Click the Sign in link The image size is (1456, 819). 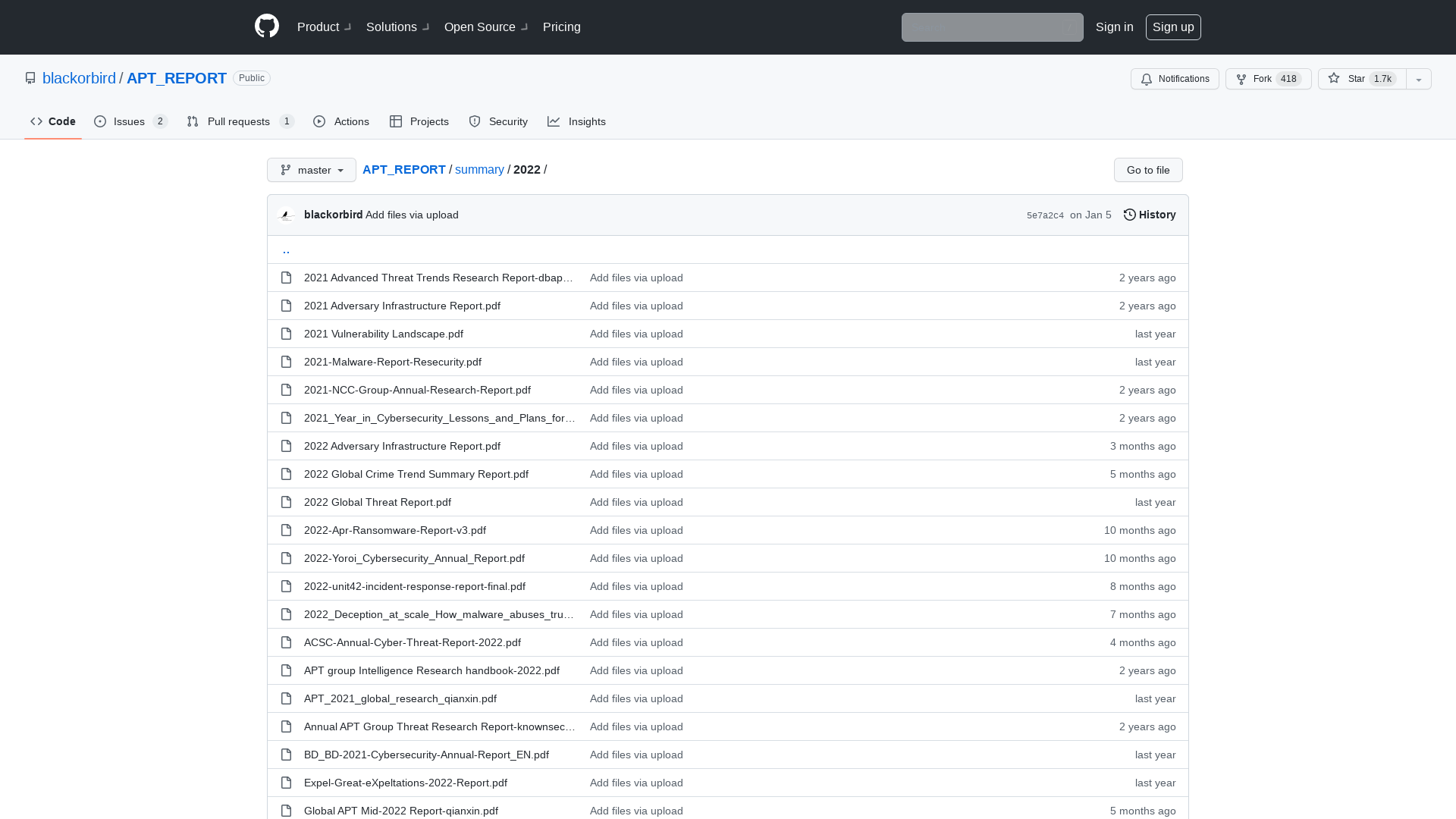1115,27
